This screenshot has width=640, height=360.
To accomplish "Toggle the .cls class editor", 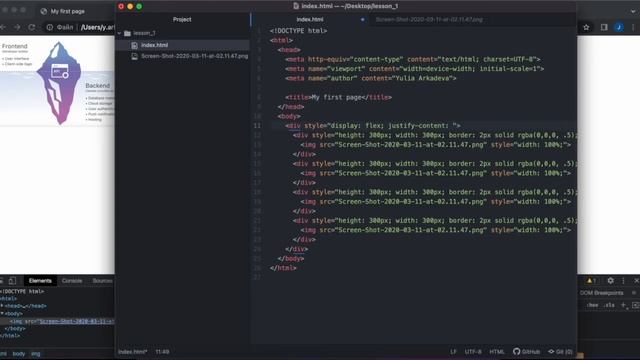I will click(x=609, y=305).
